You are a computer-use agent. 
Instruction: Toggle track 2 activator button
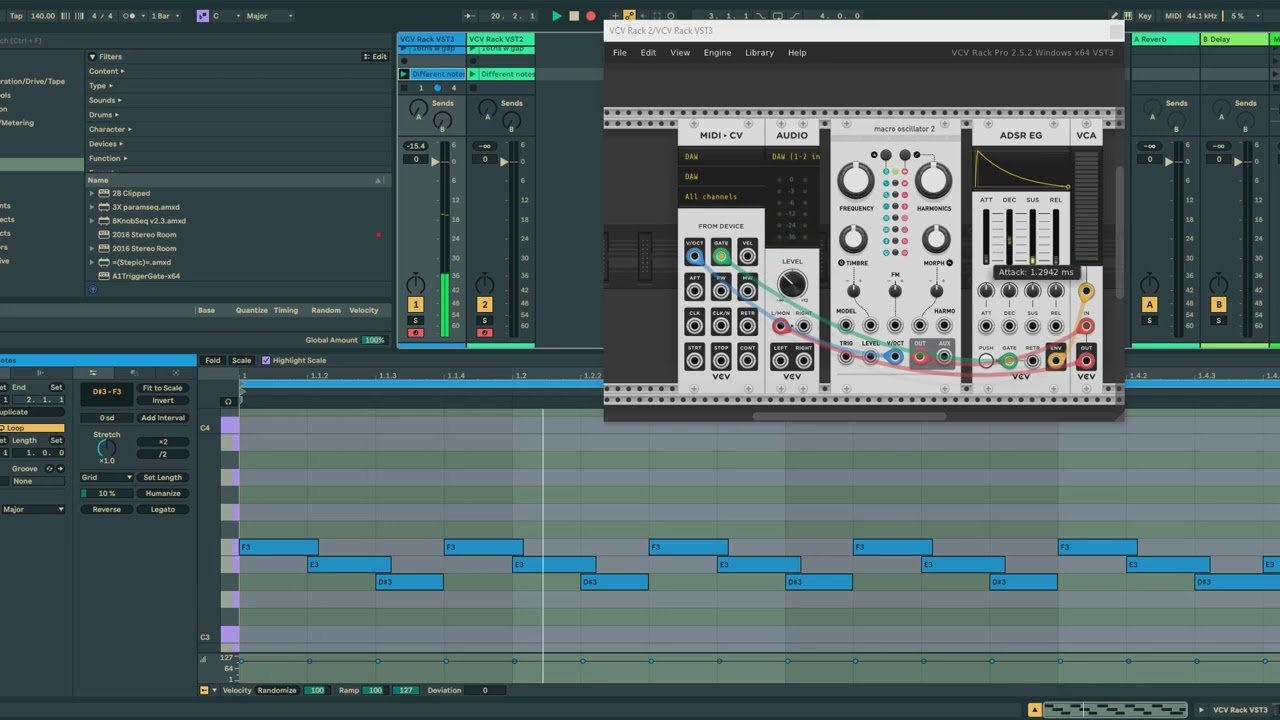[485, 304]
